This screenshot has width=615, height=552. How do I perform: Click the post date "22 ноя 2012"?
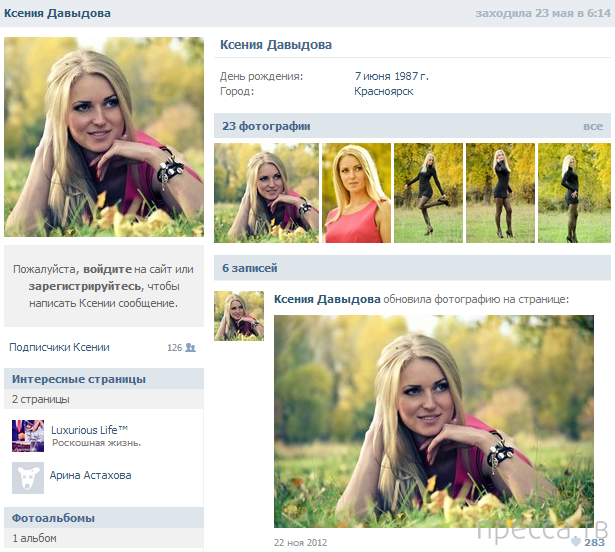(x=301, y=542)
